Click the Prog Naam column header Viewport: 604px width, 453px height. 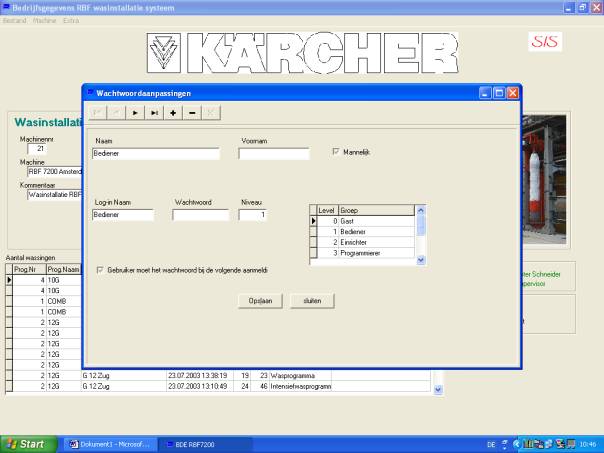point(64,269)
